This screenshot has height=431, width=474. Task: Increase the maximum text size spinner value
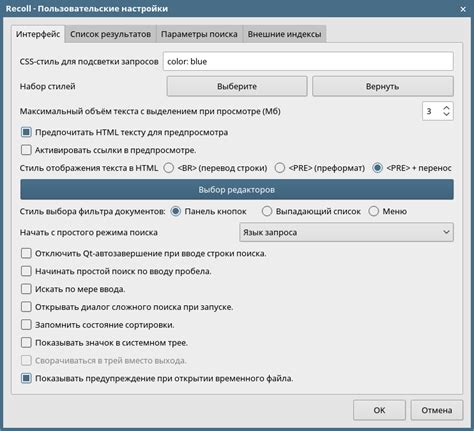point(446,108)
